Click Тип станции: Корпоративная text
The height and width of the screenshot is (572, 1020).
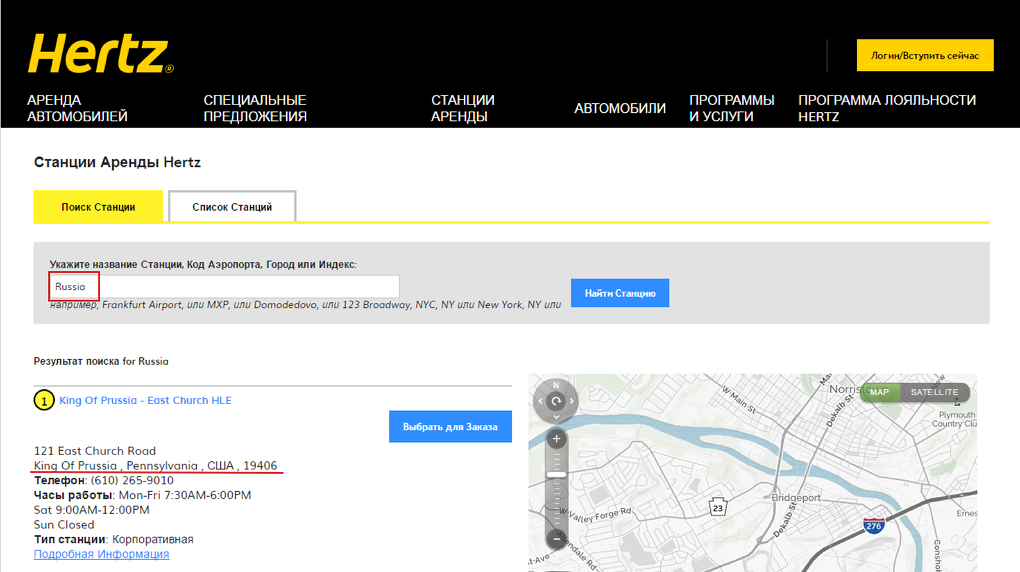(114, 539)
